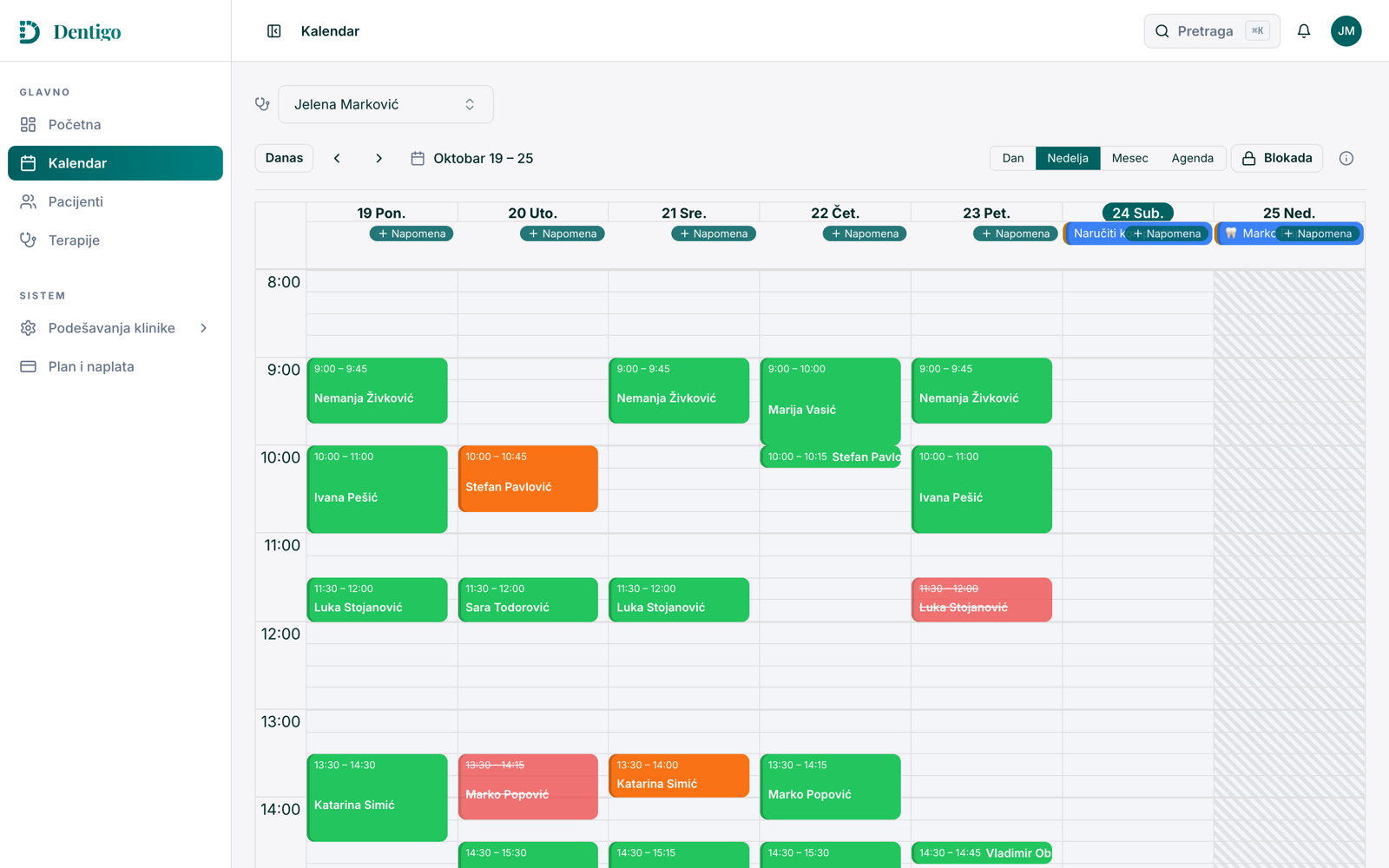Open Terapije from the sidebar
Image resolution: width=1389 pixels, height=868 pixels.
coord(115,240)
